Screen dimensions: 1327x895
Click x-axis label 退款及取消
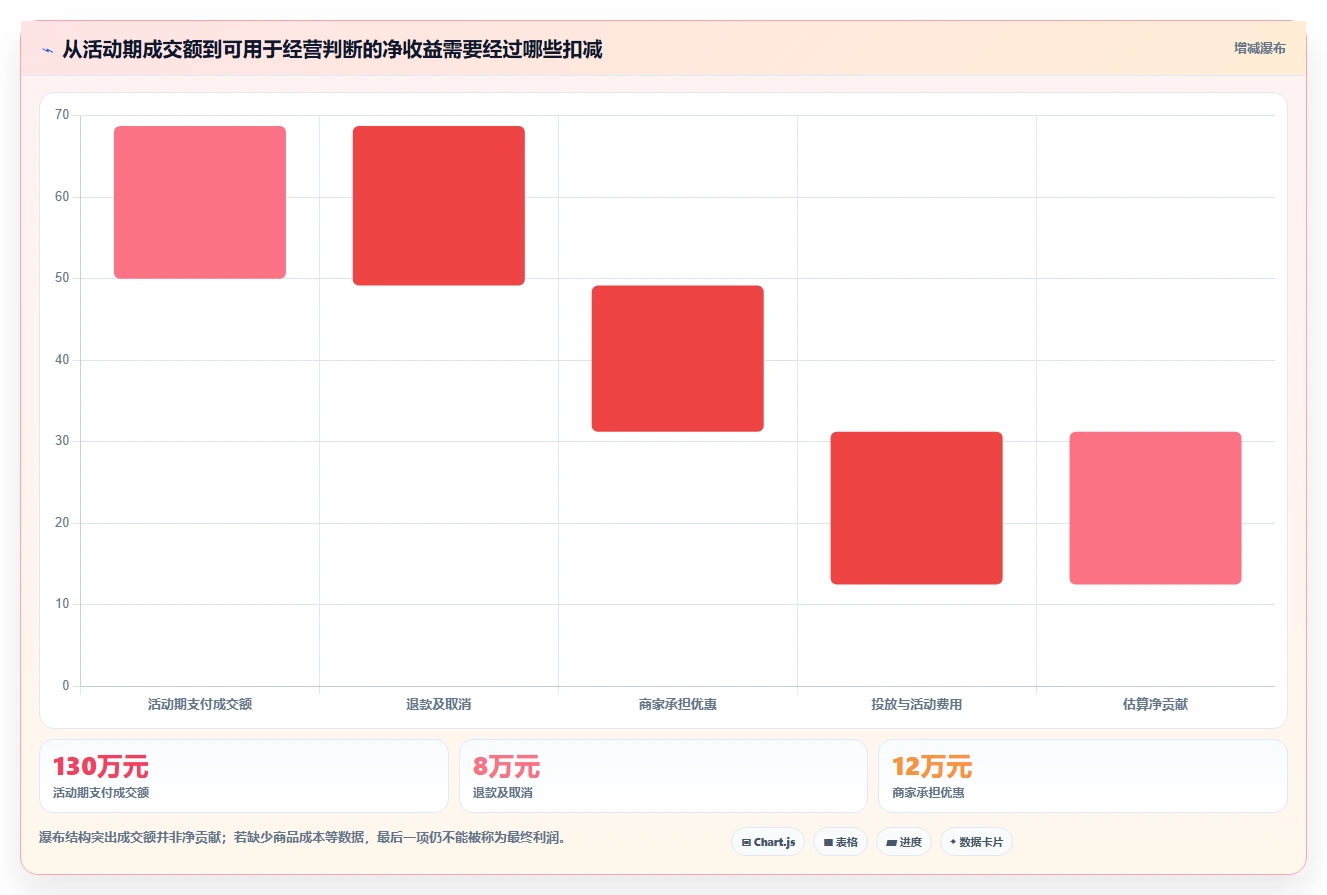point(439,704)
